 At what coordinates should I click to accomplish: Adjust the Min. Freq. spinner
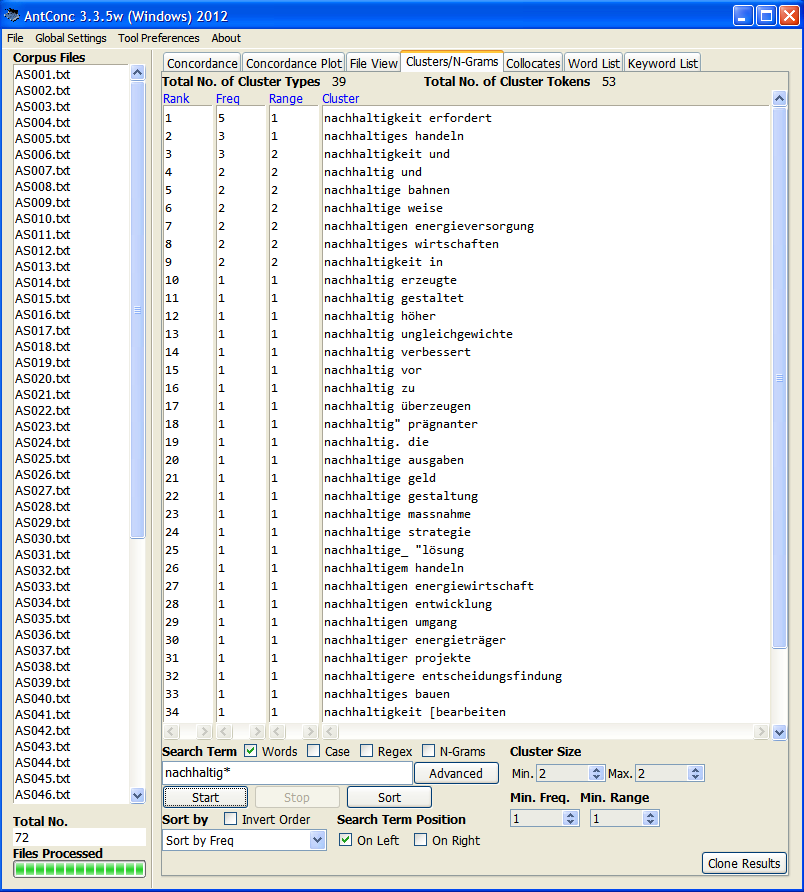(570, 818)
